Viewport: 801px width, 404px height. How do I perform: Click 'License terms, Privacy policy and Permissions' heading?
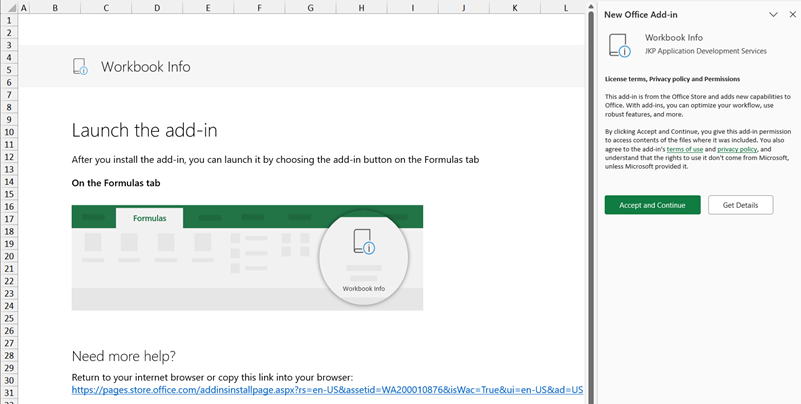[x=672, y=79]
